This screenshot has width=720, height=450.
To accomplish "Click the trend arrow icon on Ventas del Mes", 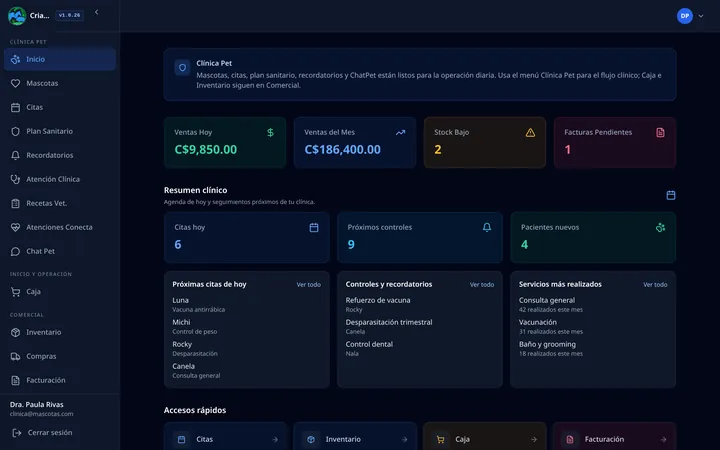I will (400, 132).
